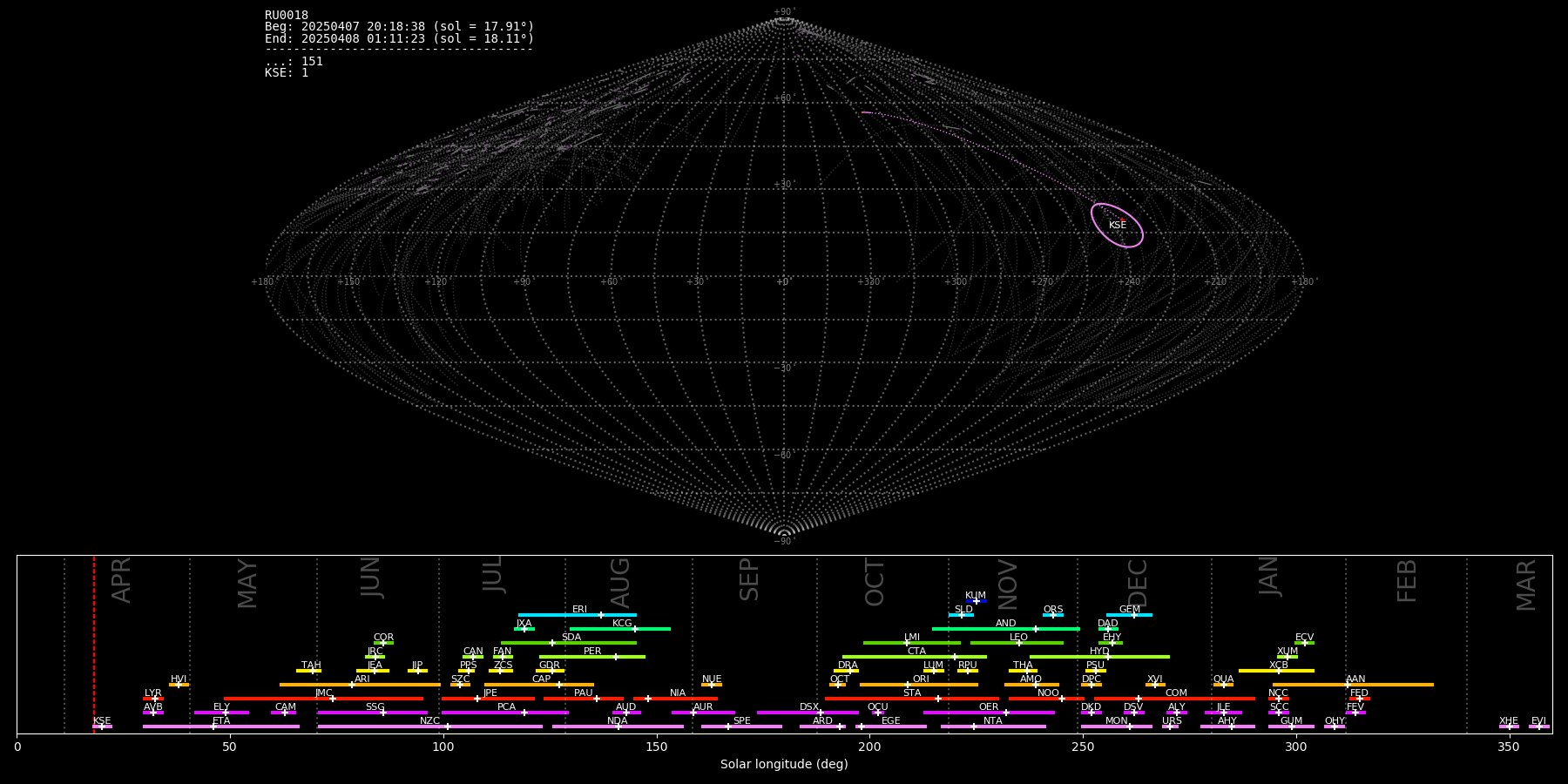This screenshot has width=1568, height=784.
Task: Click the CTA shower label
Action: click(x=916, y=652)
